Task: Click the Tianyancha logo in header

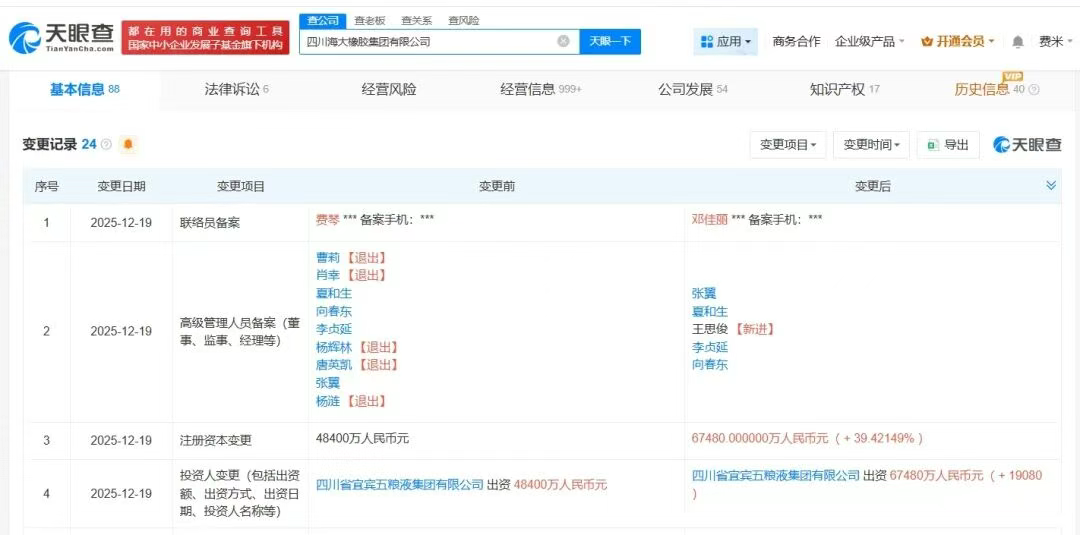Action: [60, 38]
